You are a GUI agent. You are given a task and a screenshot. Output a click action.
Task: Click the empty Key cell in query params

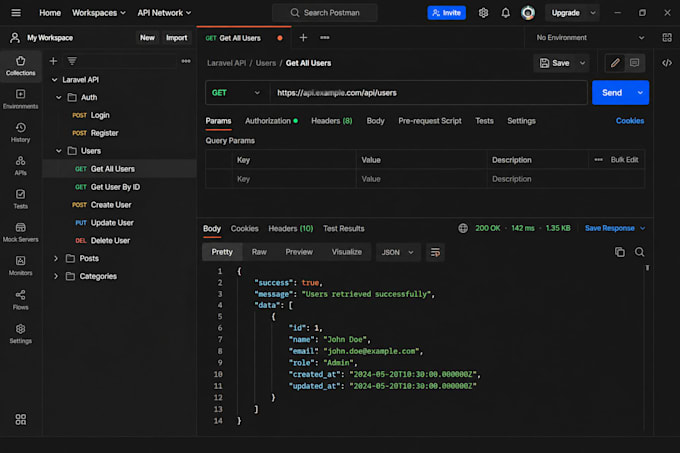pos(294,179)
